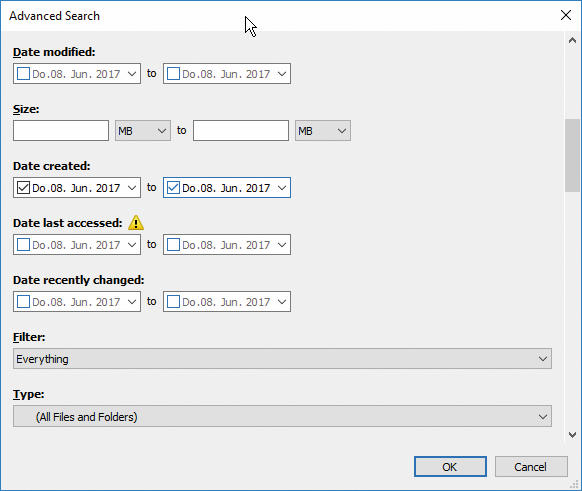Screen dimensions: 582x491
Task: Open the Date created end calendar dropdown arrow
Action: [282, 188]
